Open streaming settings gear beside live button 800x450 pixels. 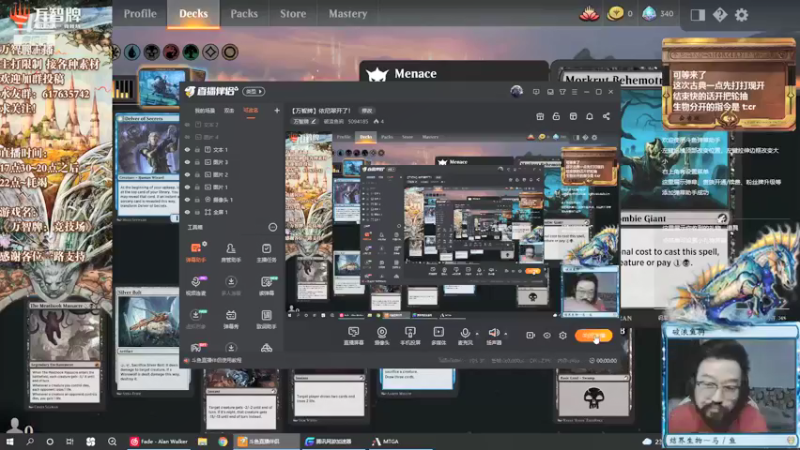563,335
